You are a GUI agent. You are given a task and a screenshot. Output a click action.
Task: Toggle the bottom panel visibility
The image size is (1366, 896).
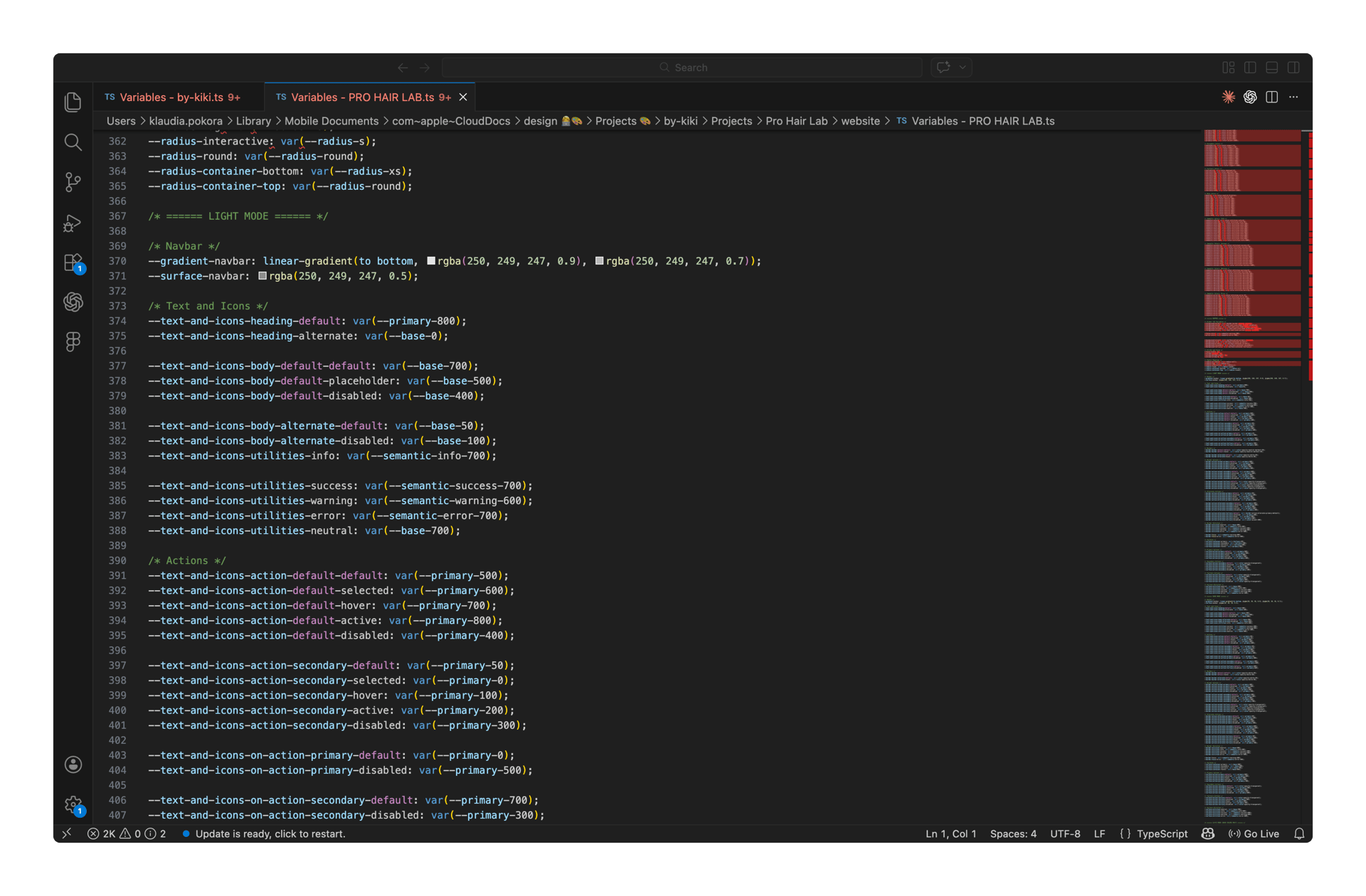pos(1271,68)
